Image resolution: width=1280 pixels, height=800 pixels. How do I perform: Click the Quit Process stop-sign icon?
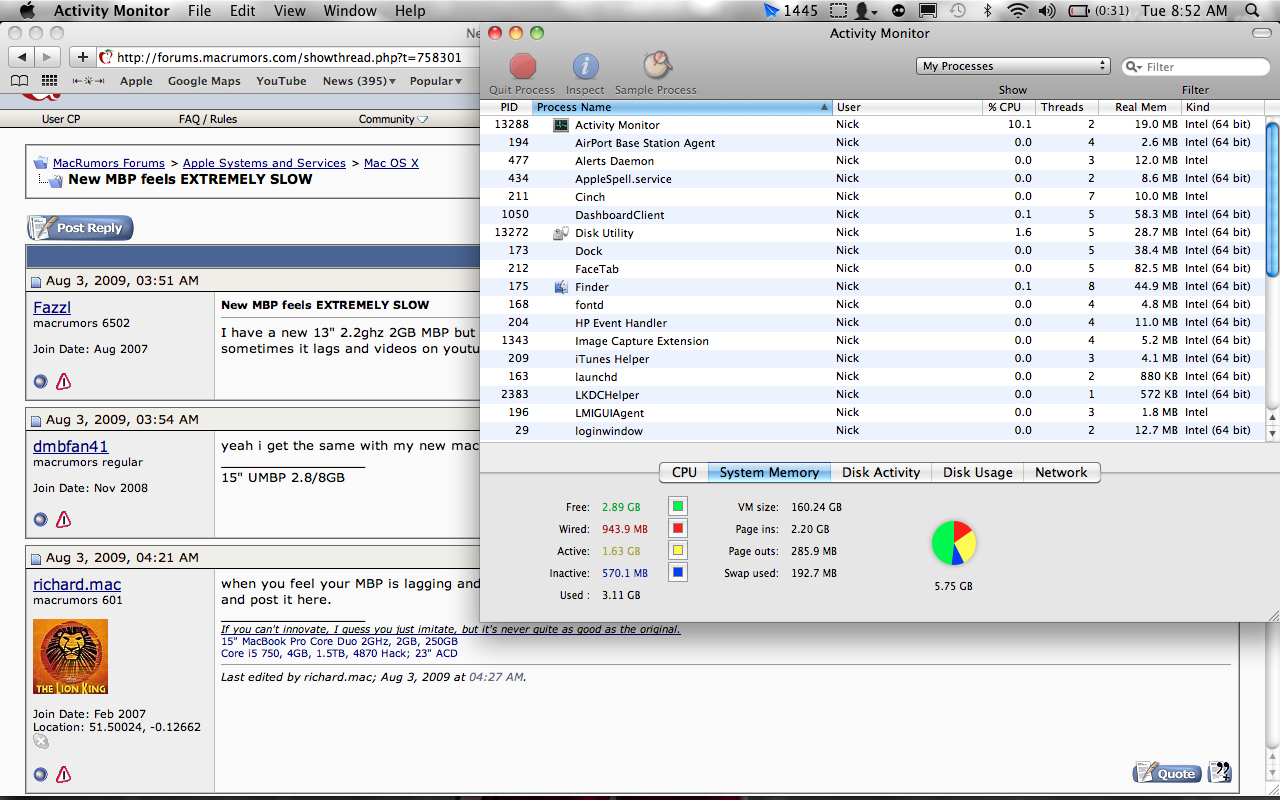tap(523, 66)
